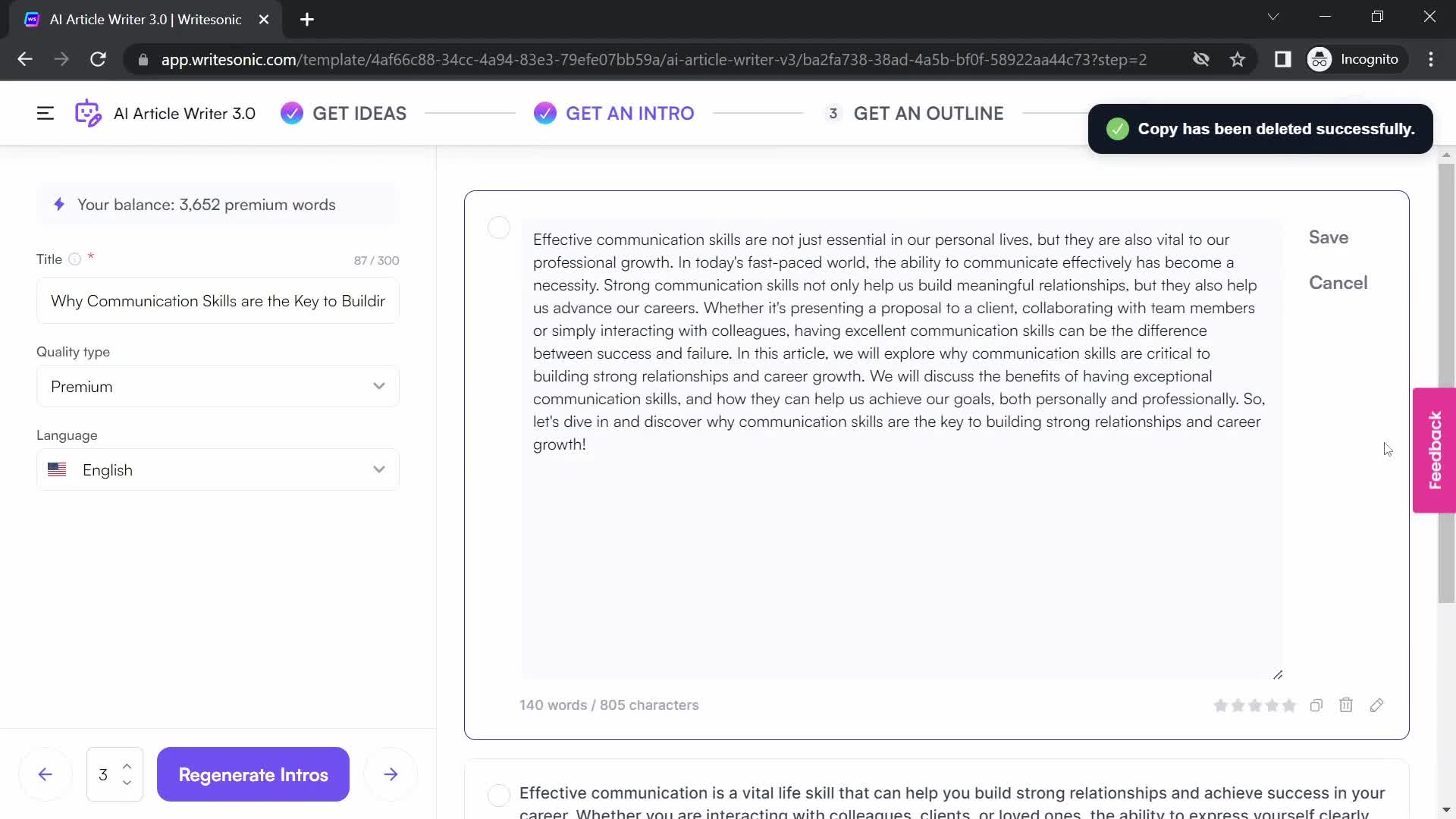The height and width of the screenshot is (819, 1456).
Task: Enable the GET AN OUTLINE step toggle
Action: coord(831,113)
